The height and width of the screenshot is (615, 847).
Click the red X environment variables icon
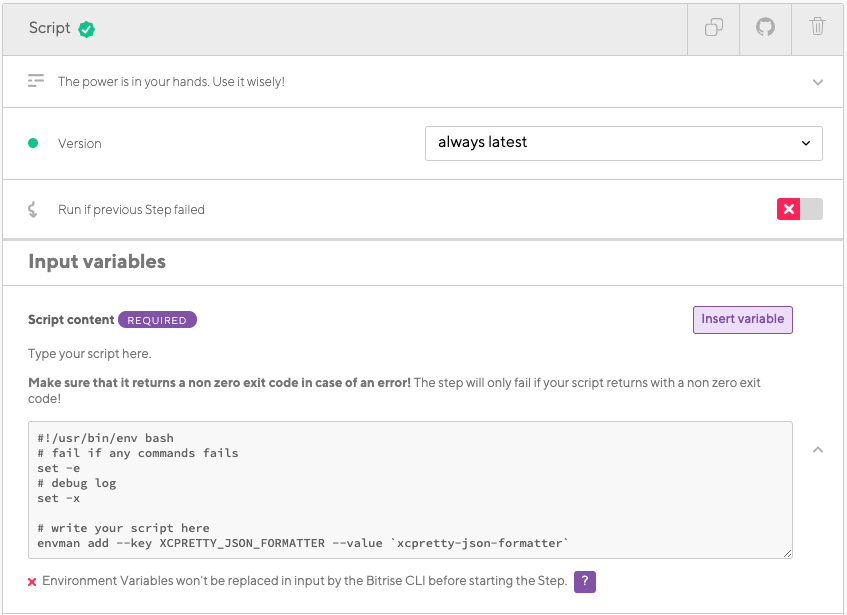pos(32,582)
